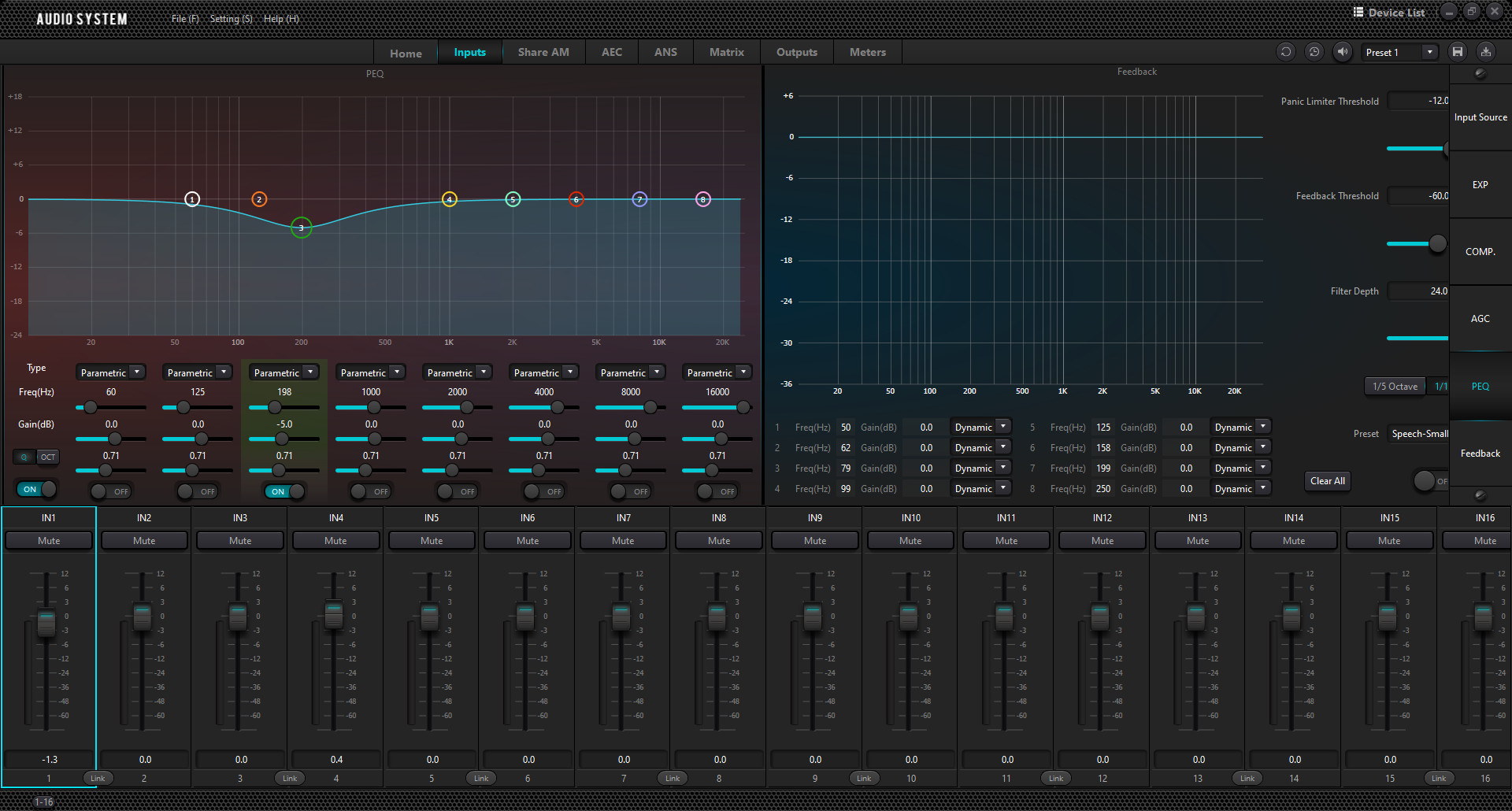The image size is (1512, 811).
Task: Click the download to device icon
Action: [x=1486, y=52]
